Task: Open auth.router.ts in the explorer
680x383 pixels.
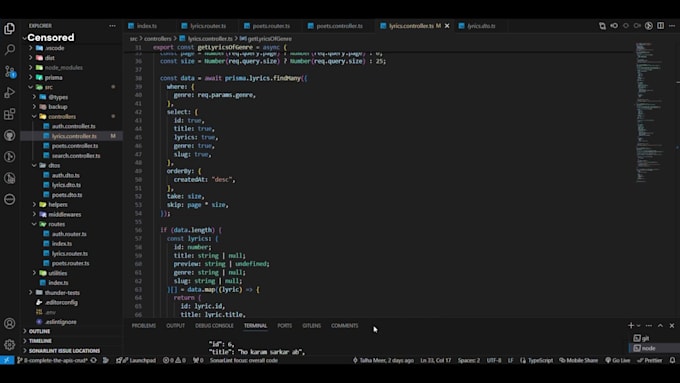Action: pos(69,234)
